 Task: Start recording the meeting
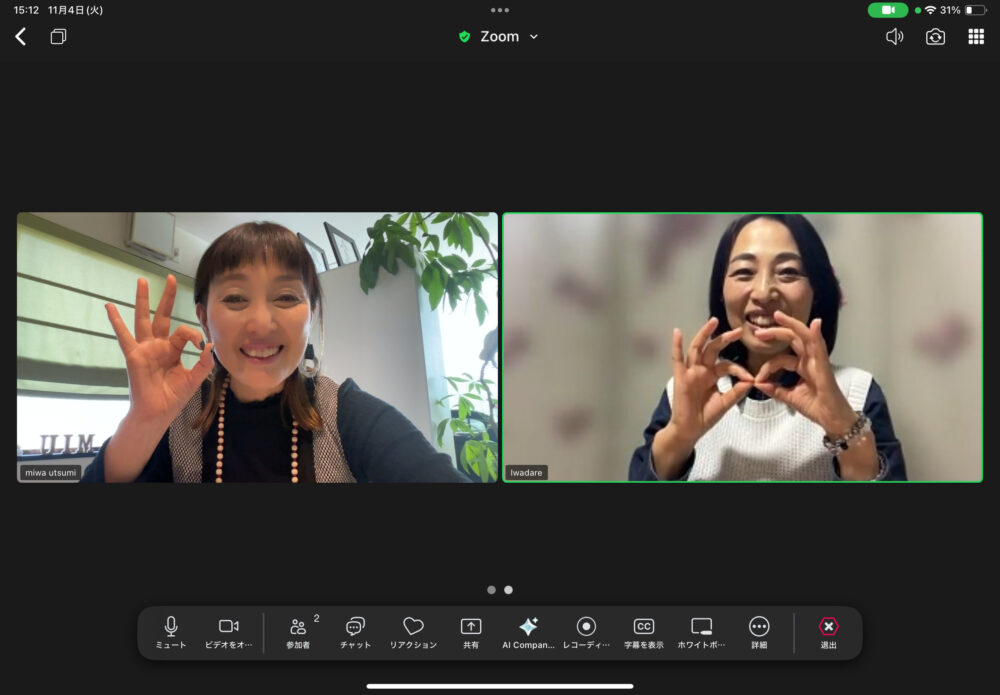(x=586, y=632)
